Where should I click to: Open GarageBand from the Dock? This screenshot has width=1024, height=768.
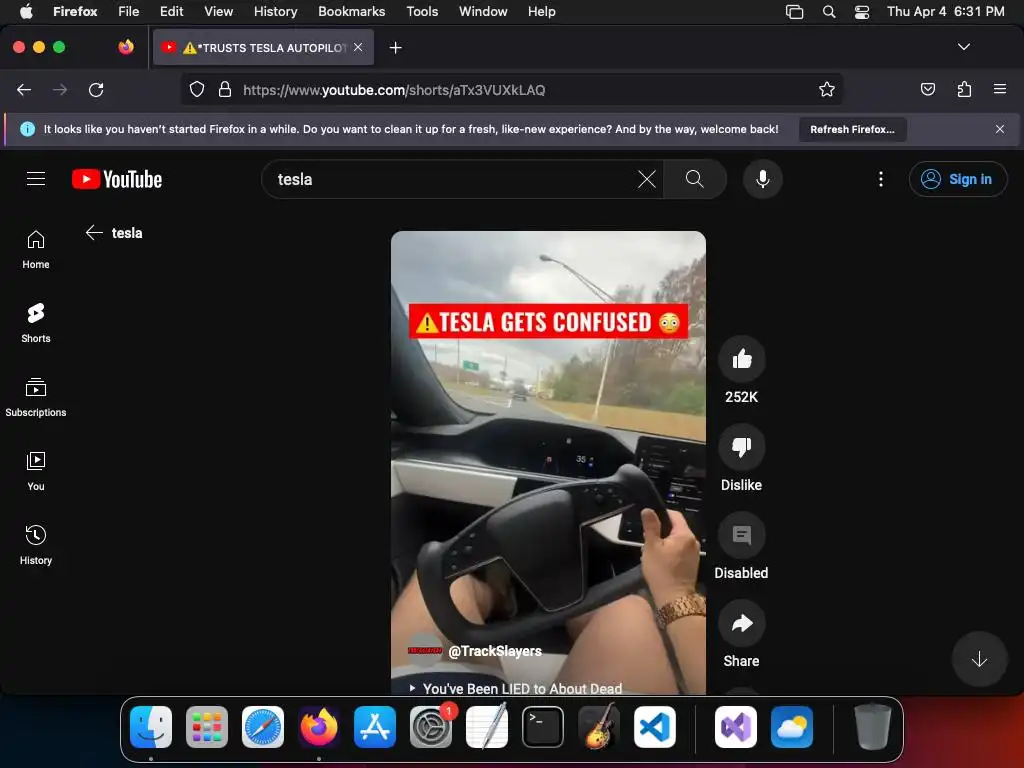(599, 727)
